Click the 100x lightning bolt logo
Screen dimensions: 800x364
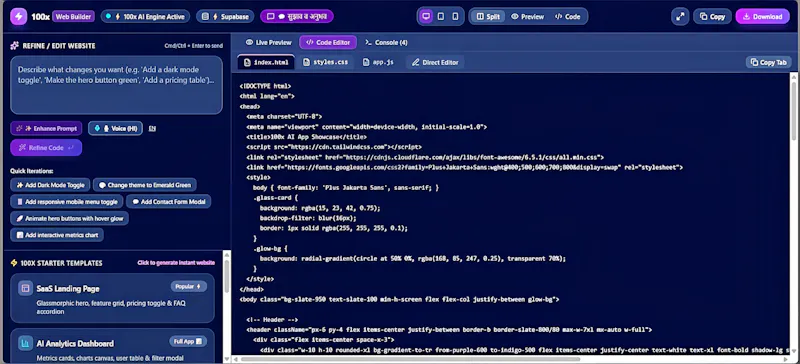click(x=19, y=16)
